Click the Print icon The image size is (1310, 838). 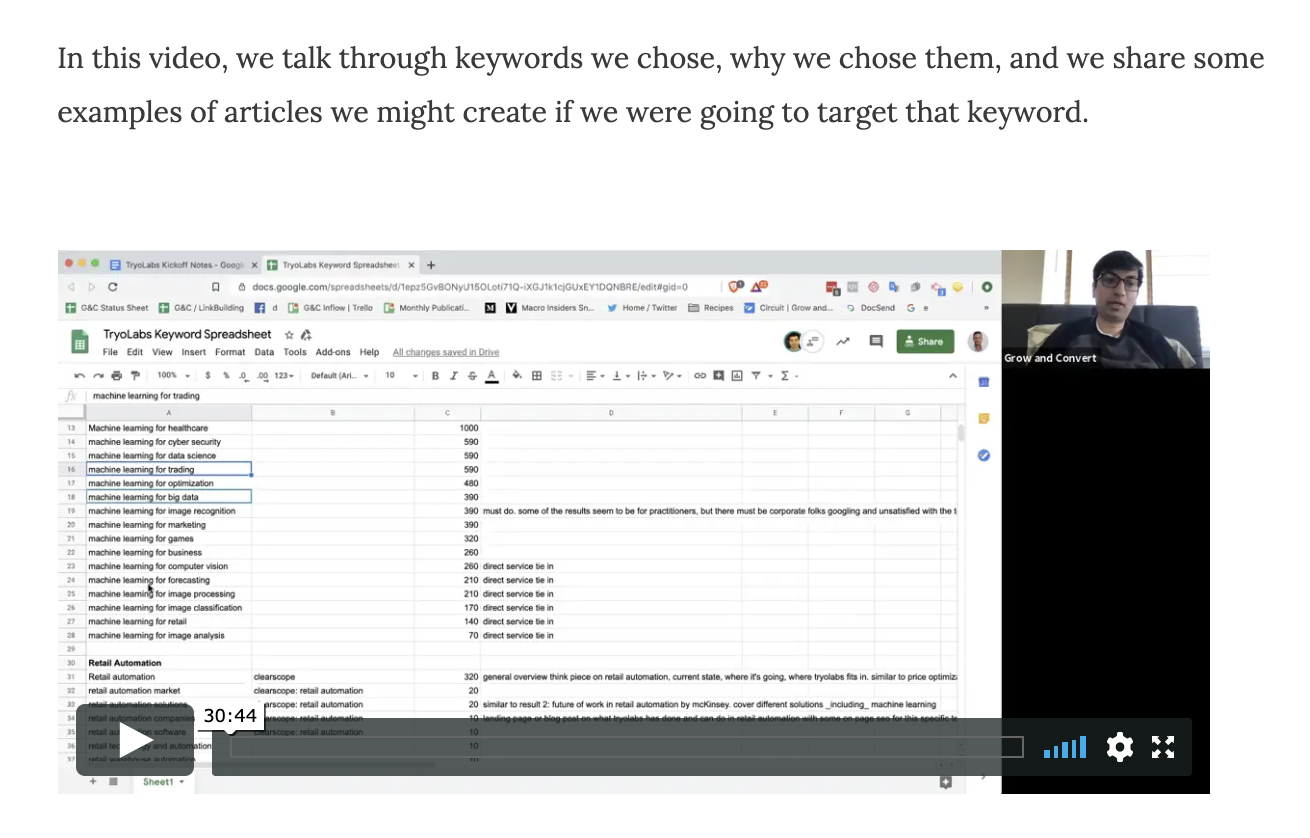[x=116, y=376]
